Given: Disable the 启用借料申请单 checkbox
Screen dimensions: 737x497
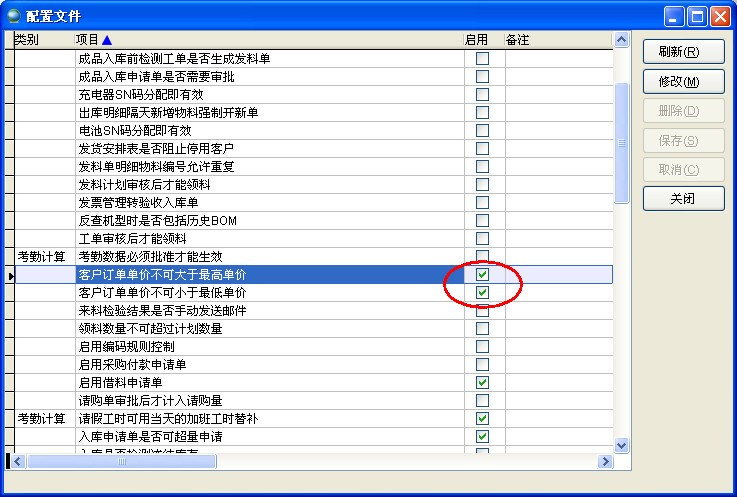Looking at the screenshot, I should coord(483,382).
